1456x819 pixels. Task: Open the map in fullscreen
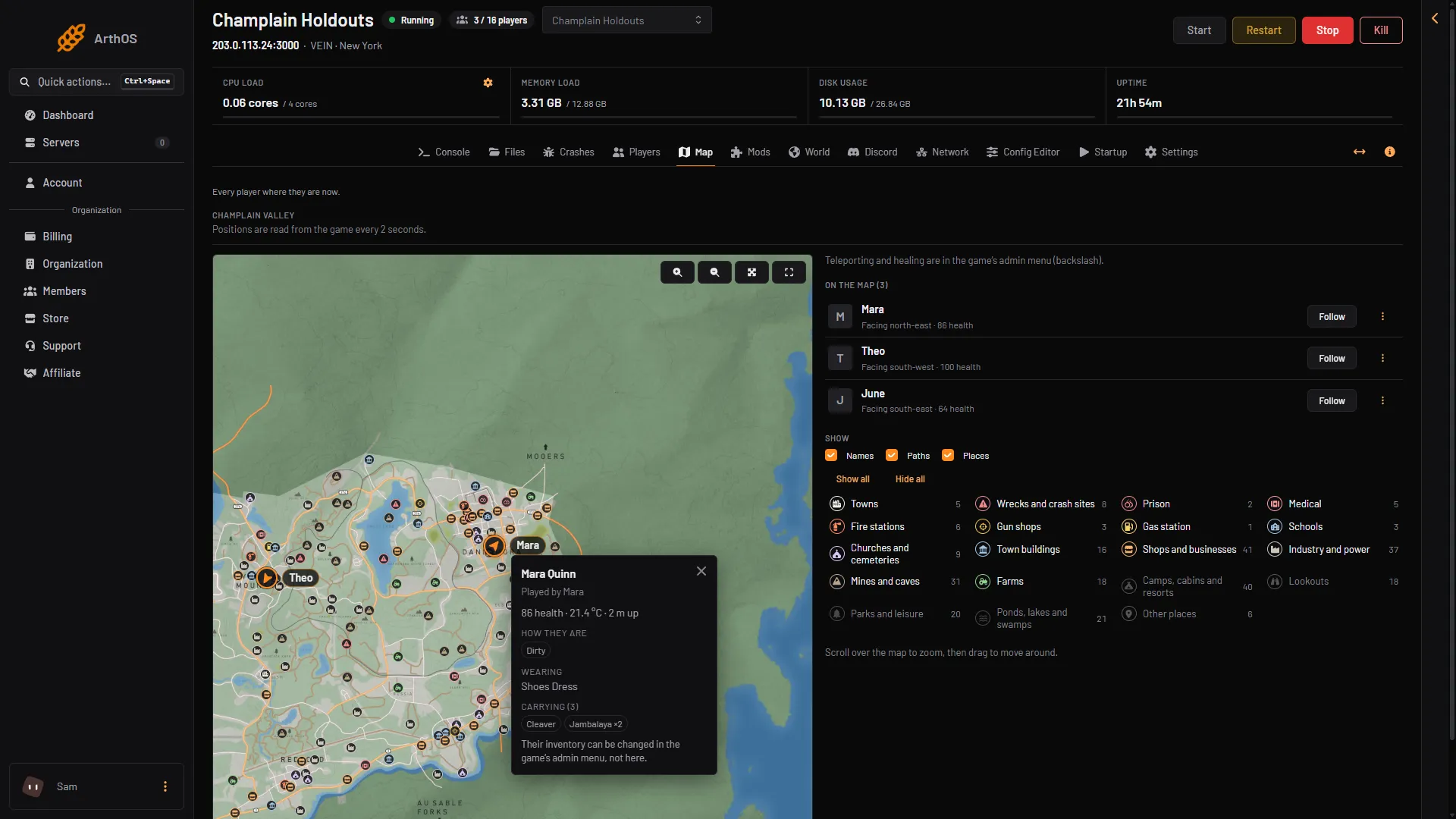point(789,272)
